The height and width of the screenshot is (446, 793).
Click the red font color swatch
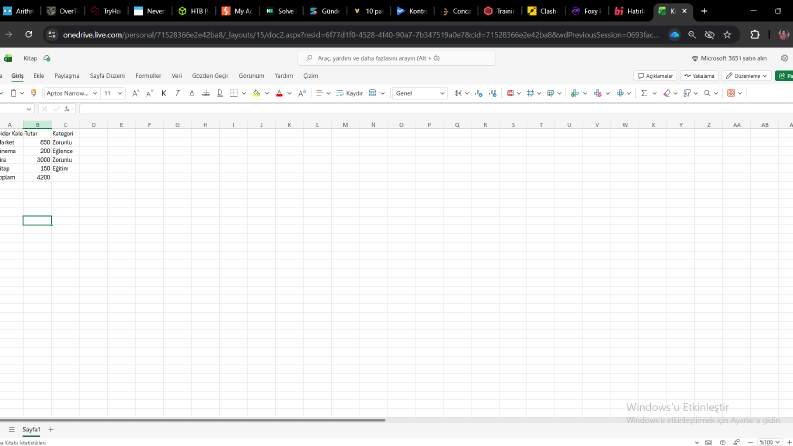coord(279,93)
